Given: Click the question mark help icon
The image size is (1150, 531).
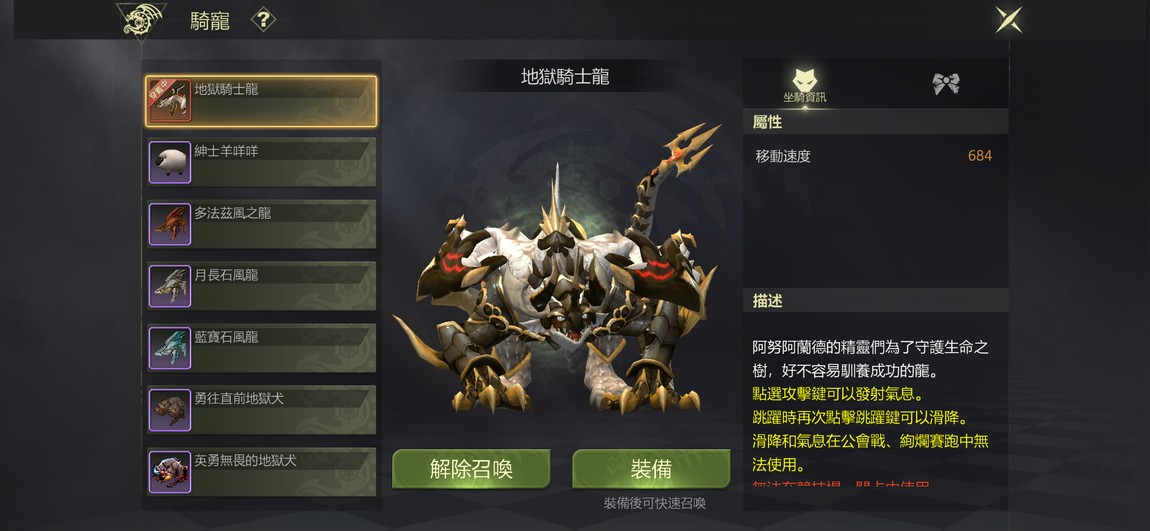Looking at the screenshot, I should point(263,20).
